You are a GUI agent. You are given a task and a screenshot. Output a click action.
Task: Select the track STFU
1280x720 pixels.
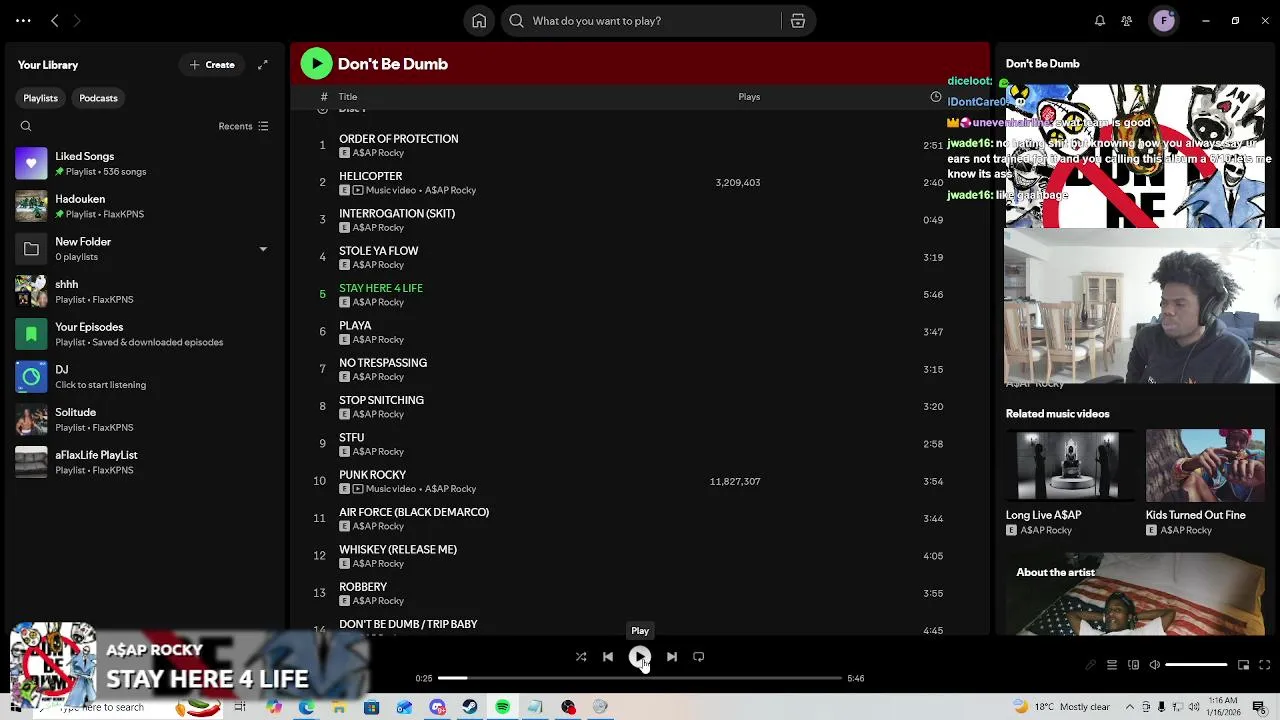(351, 437)
